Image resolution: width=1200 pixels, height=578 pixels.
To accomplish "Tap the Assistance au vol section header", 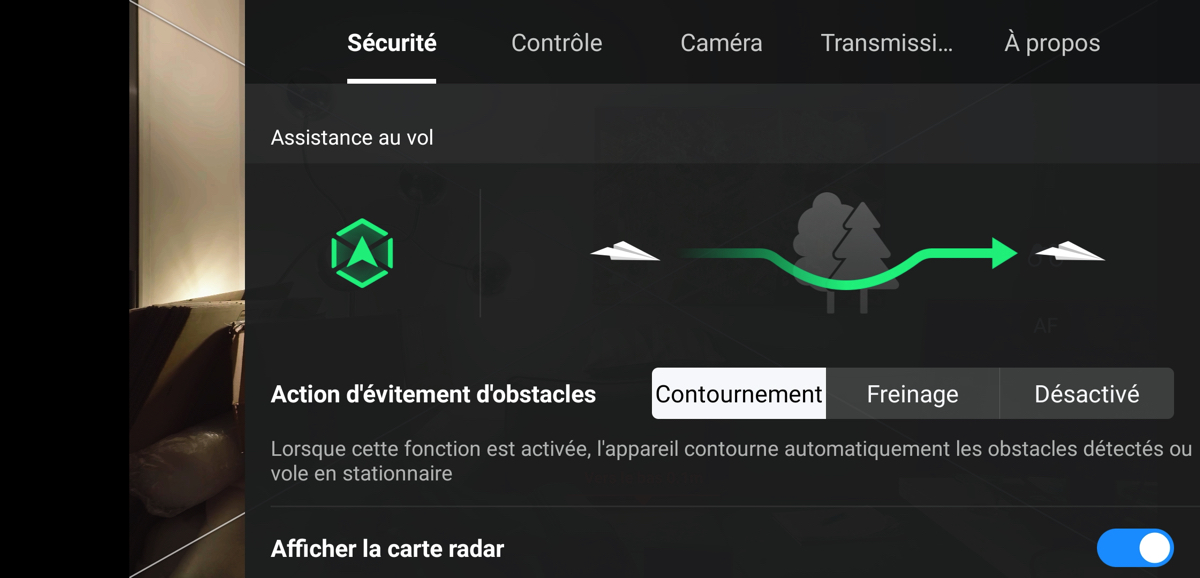I will tap(352, 138).
